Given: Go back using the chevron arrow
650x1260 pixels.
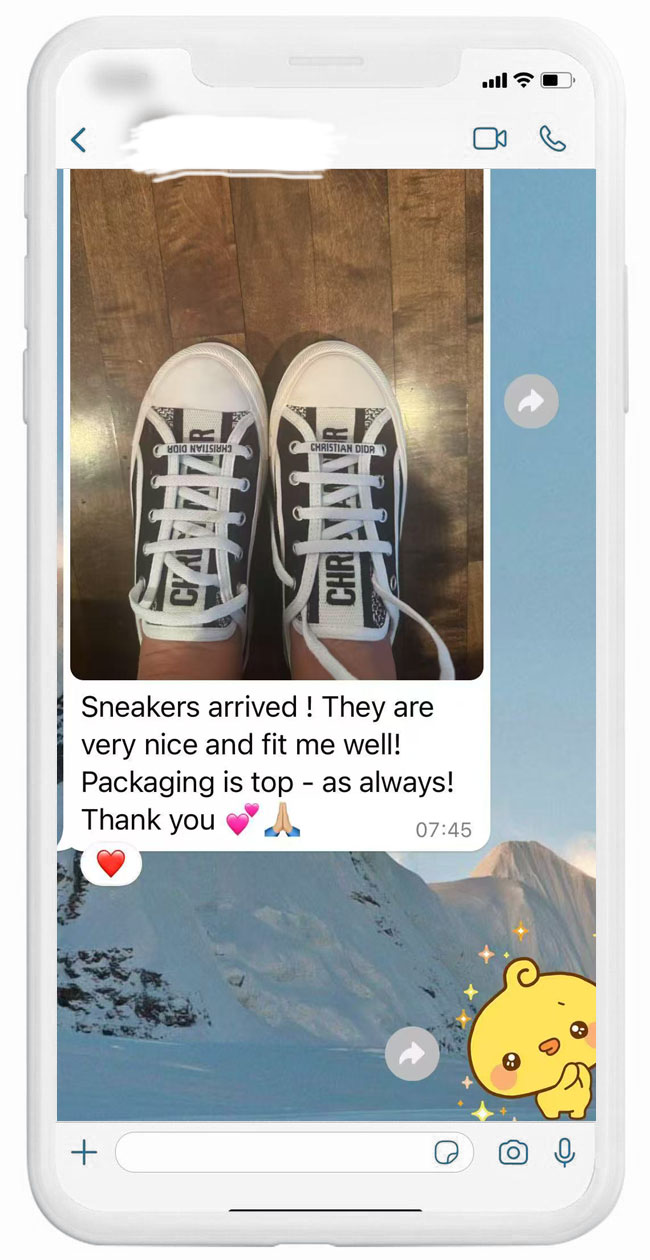Looking at the screenshot, I should click(x=79, y=140).
